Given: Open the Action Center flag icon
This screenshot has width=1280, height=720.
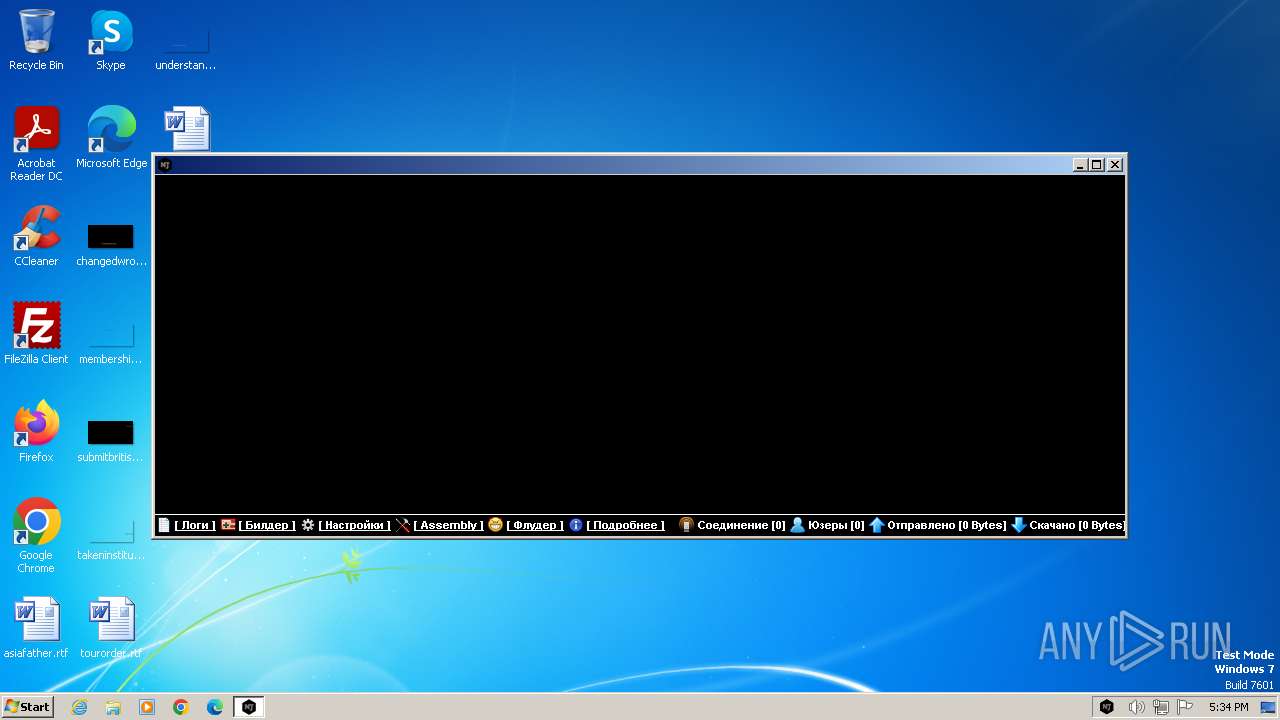Looking at the screenshot, I should coord(1186,707).
